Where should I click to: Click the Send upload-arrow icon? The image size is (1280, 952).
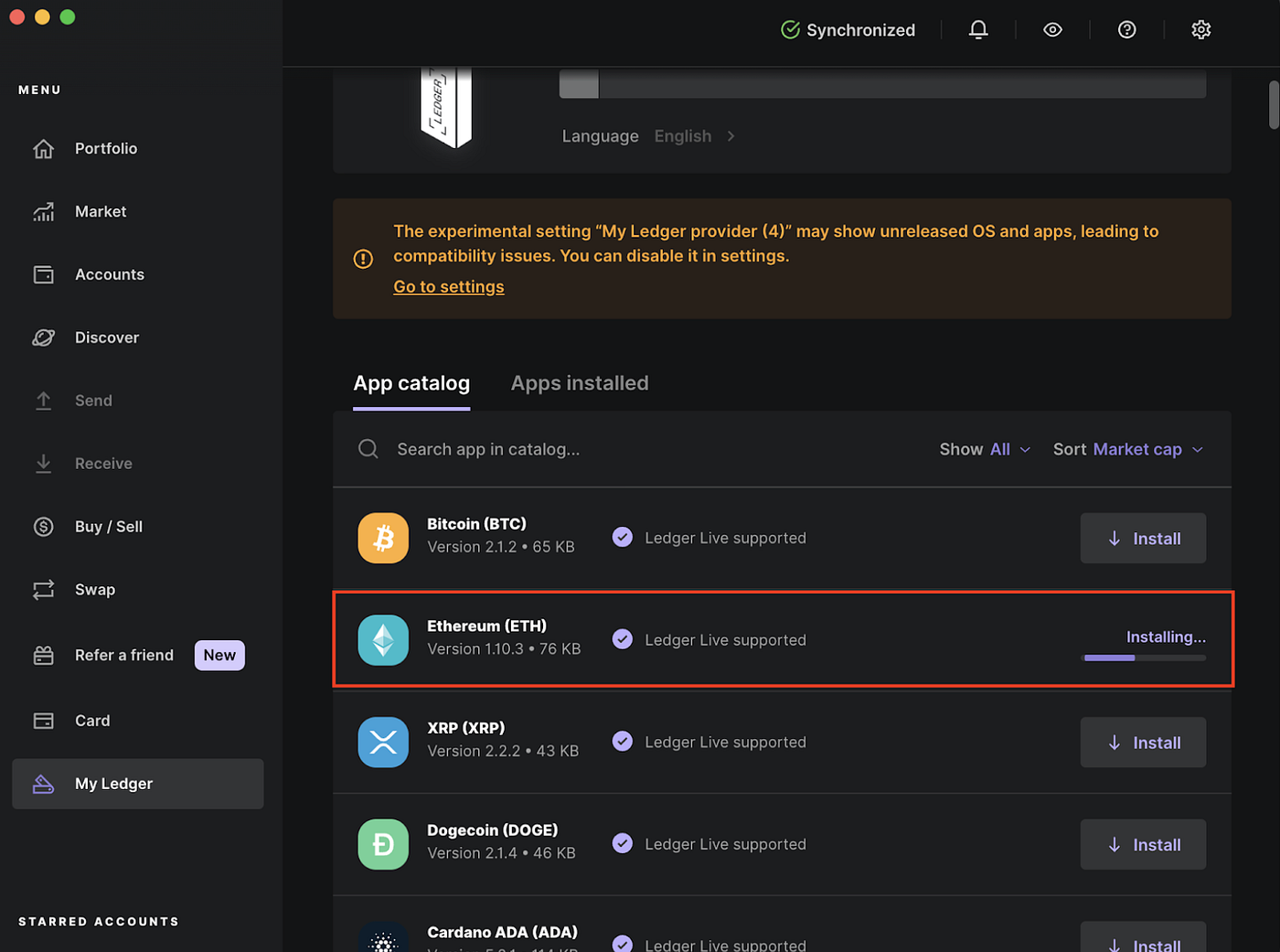43,401
